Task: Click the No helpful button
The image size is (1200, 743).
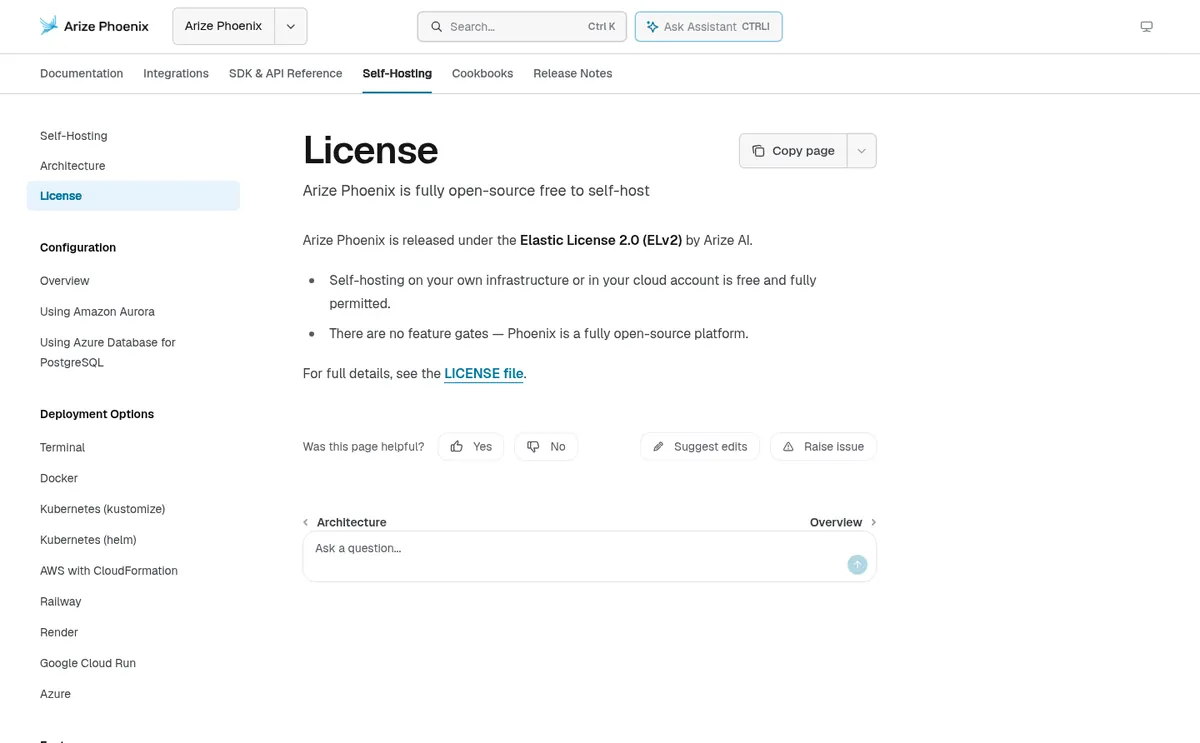Action: (546, 447)
